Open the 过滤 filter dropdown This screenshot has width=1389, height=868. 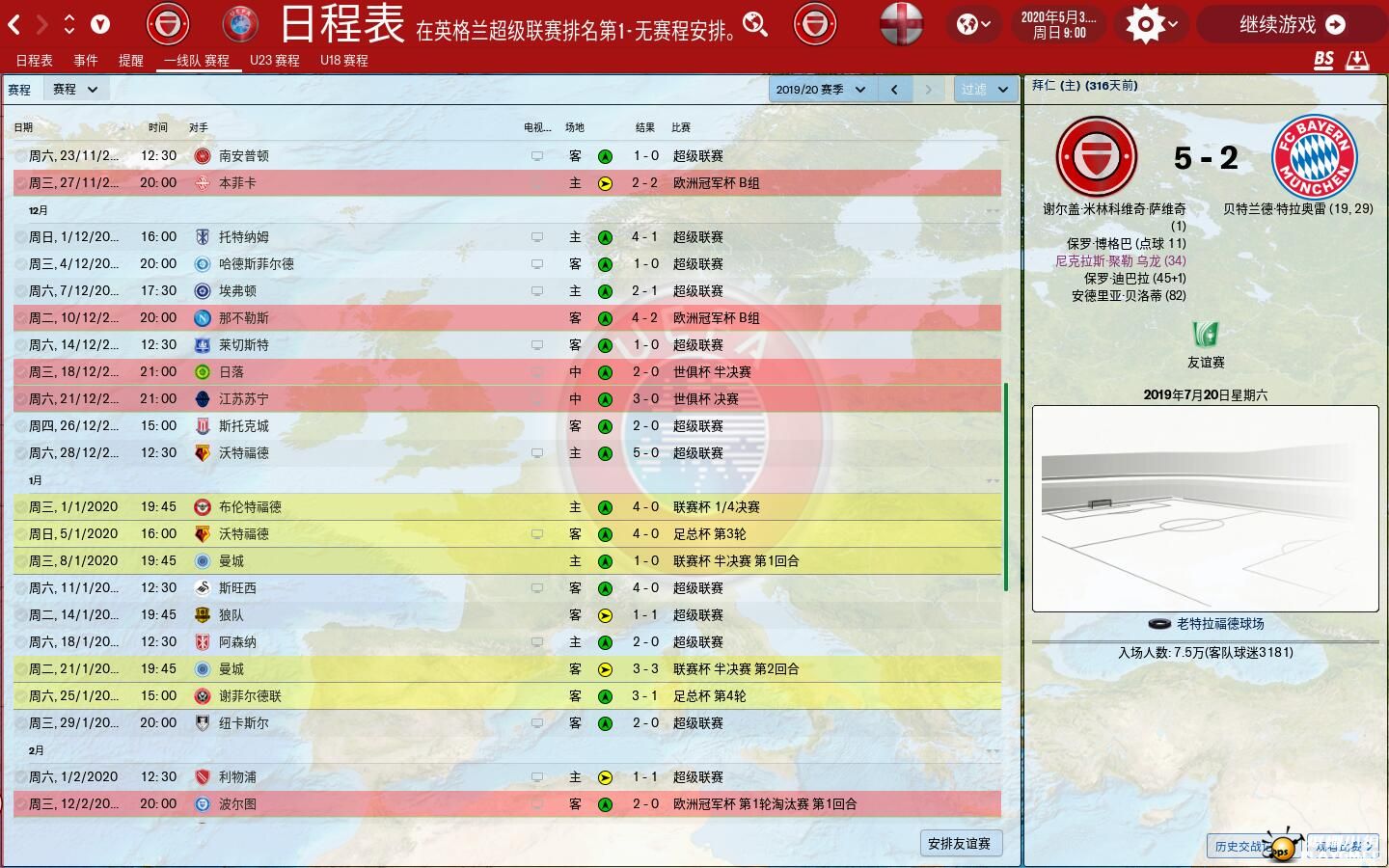pos(985,90)
